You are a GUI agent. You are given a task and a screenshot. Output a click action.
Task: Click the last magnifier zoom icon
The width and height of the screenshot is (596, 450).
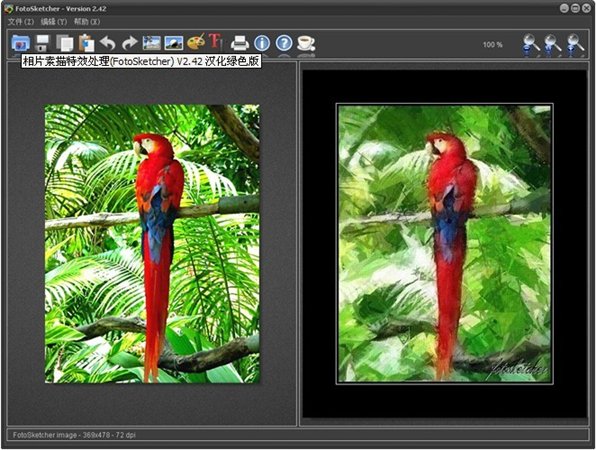pyautogui.click(x=575, y=45)
